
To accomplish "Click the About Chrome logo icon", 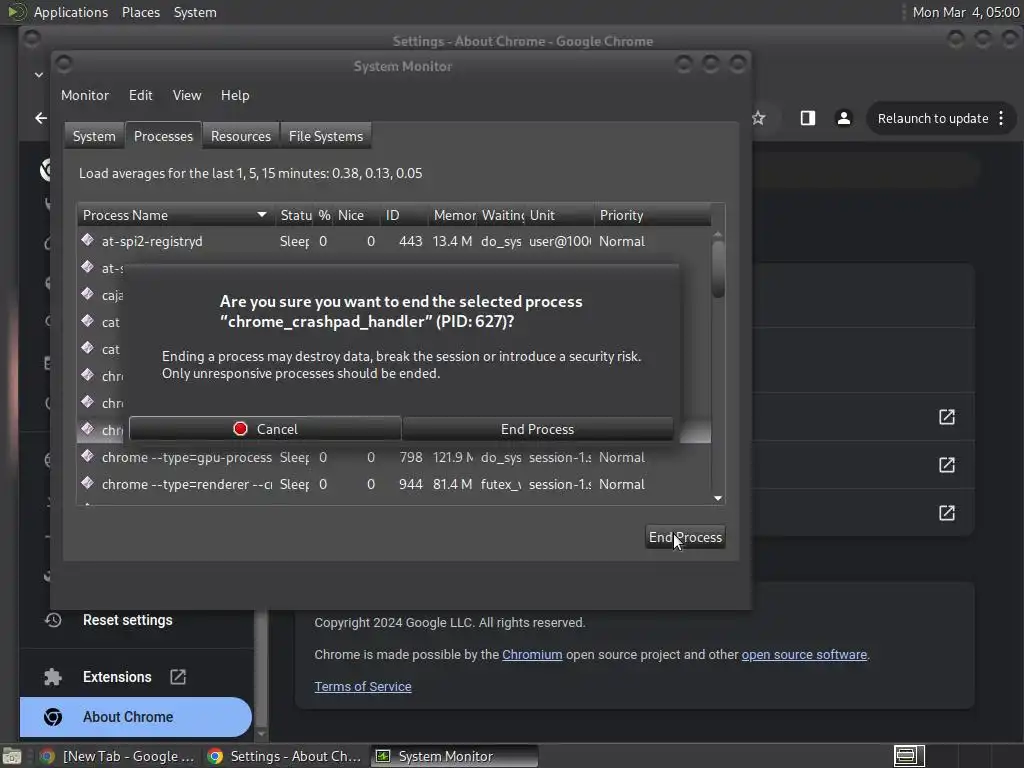I will [x=53, y=717].
